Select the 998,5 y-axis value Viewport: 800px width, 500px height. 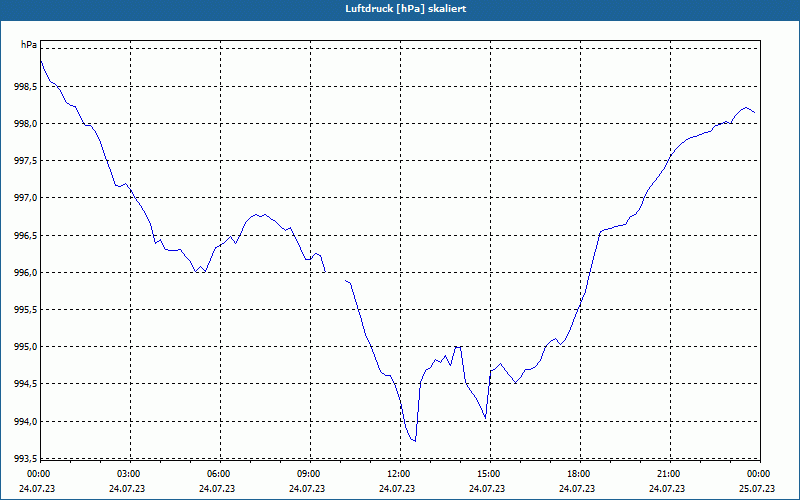(x=25, y=87)
